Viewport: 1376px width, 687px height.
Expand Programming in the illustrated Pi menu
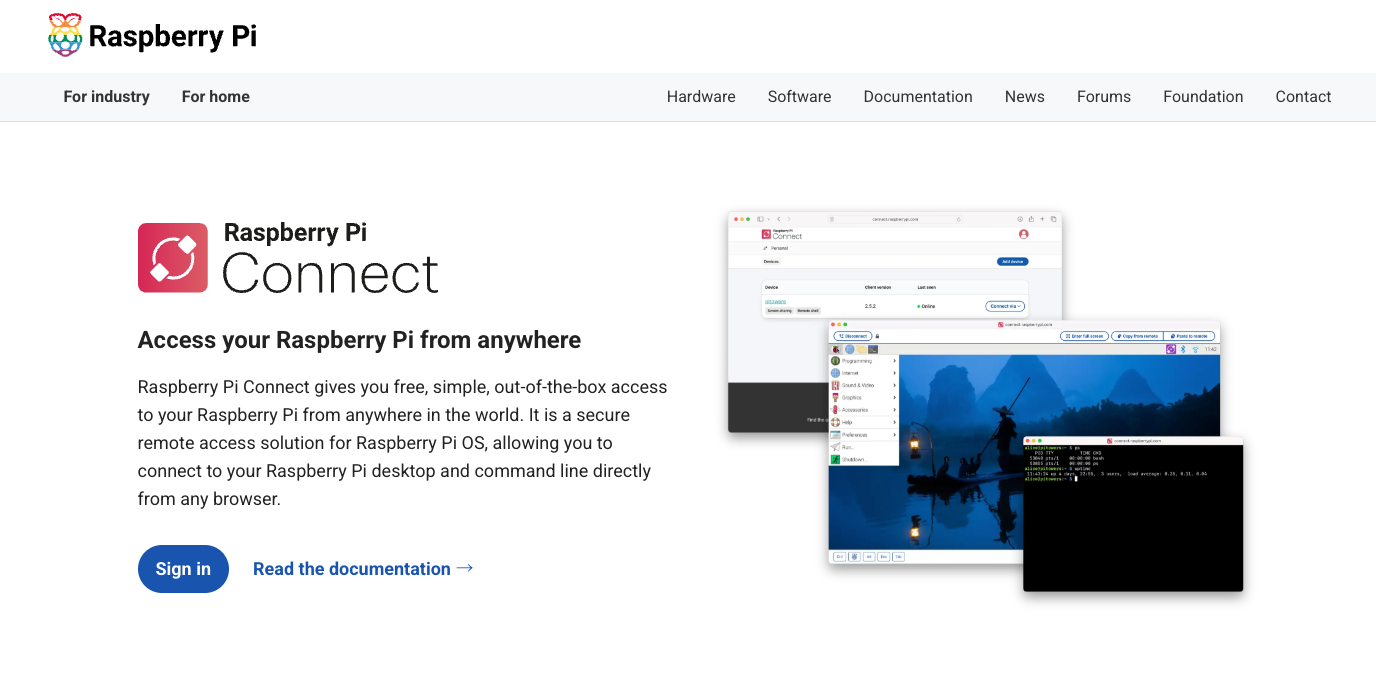click(864, 361)
